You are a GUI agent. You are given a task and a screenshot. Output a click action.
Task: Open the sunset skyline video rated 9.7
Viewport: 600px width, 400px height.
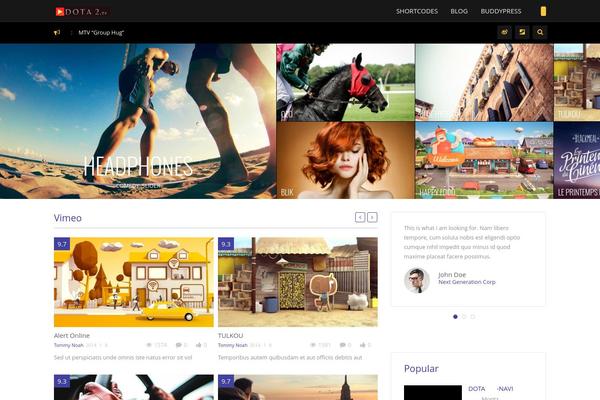pyautogui.click(x=298, y=387)
